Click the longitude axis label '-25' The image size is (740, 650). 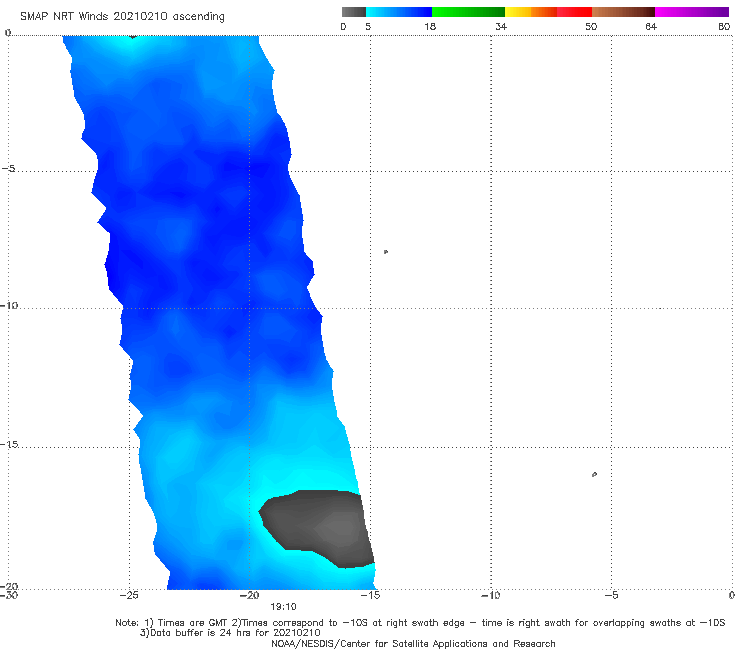click(129, 595)
